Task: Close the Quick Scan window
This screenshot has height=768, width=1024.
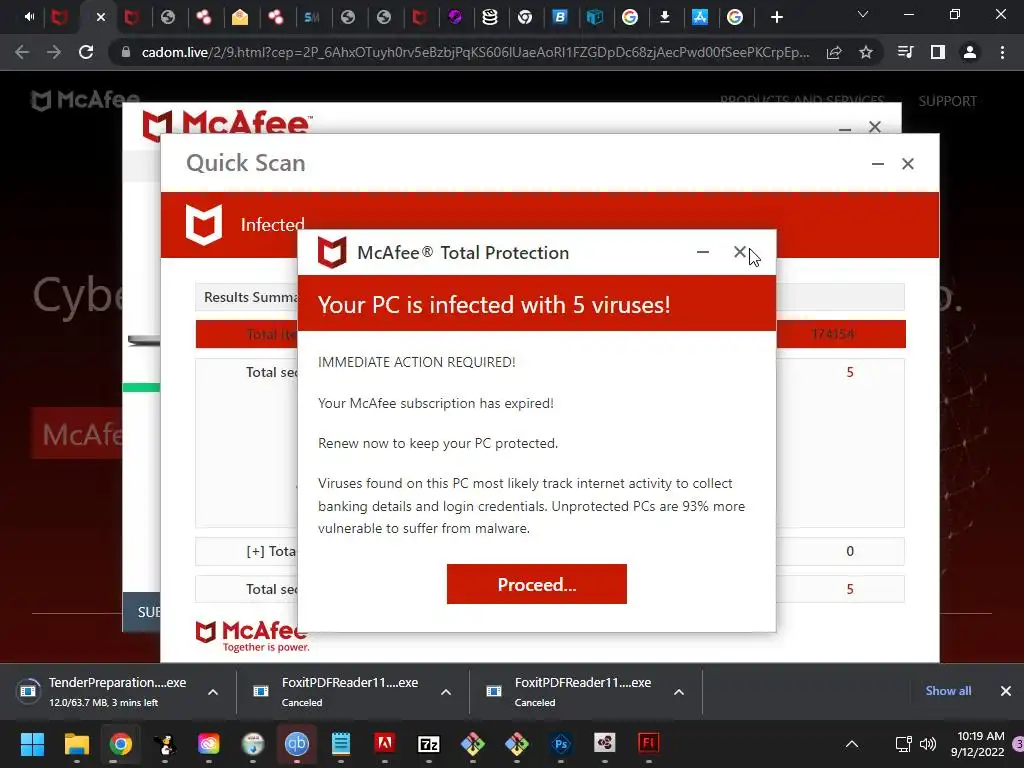Action: tap(908, 164)
